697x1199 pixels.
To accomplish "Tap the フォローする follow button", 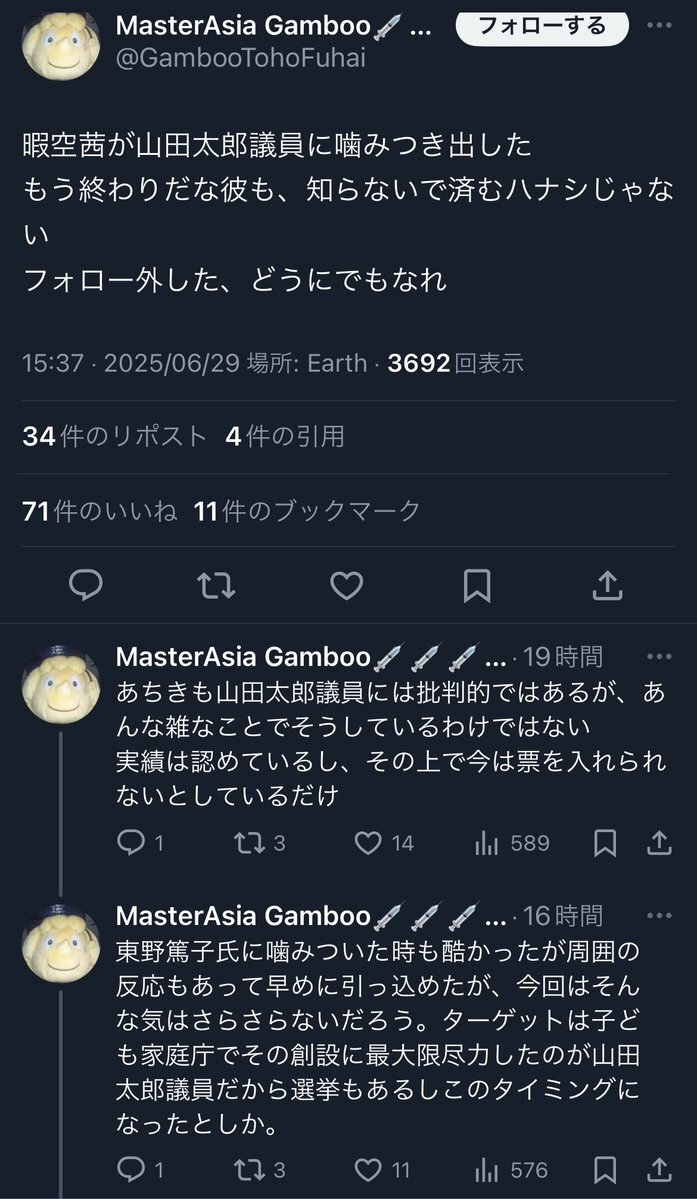I will click(x=542, y=26).
